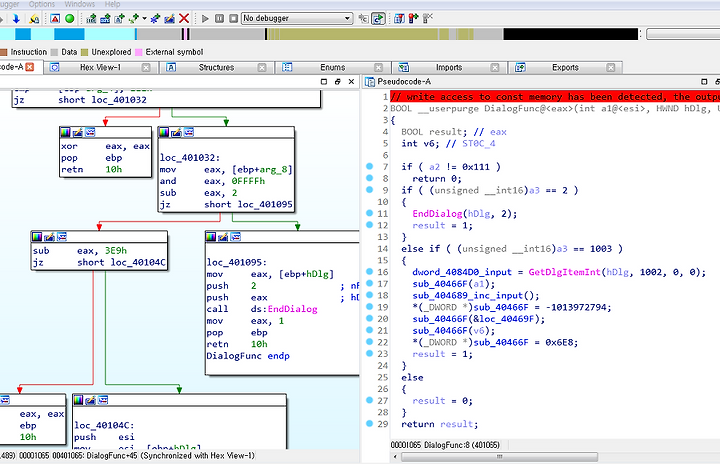Click EndDialog in pseudocode line 11

437,214
